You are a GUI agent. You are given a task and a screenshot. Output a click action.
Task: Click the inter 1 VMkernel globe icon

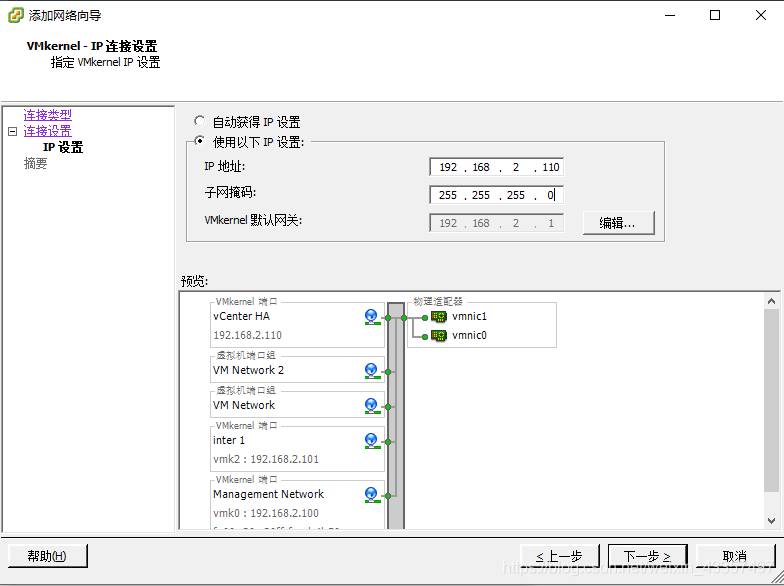pyautogui.click(x=371, y=441)
